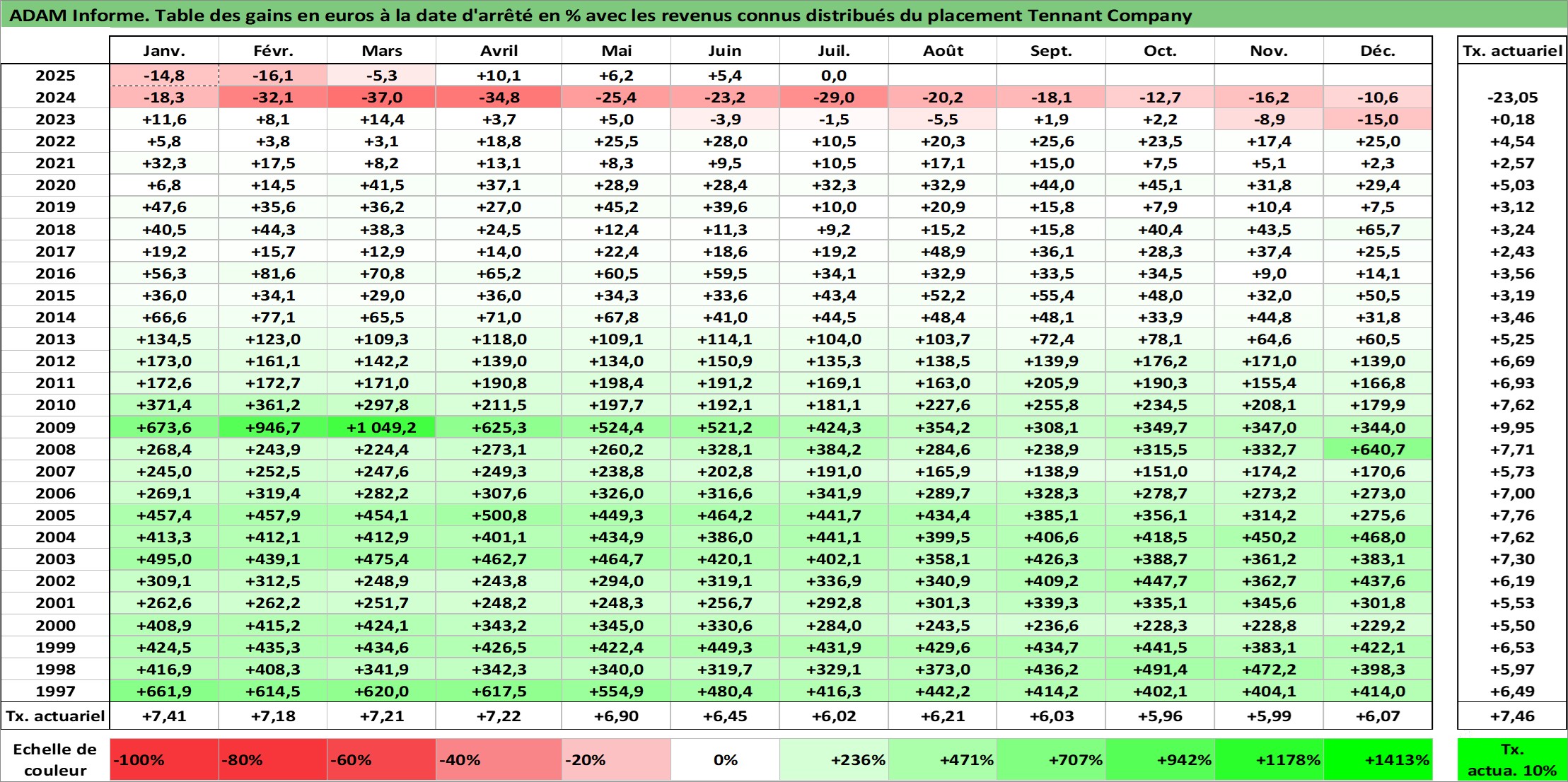Click the +1413% green color scale swatch
Viewport: 1568px width, 782px height.
pyautogui.click(x=1378, y=760)
